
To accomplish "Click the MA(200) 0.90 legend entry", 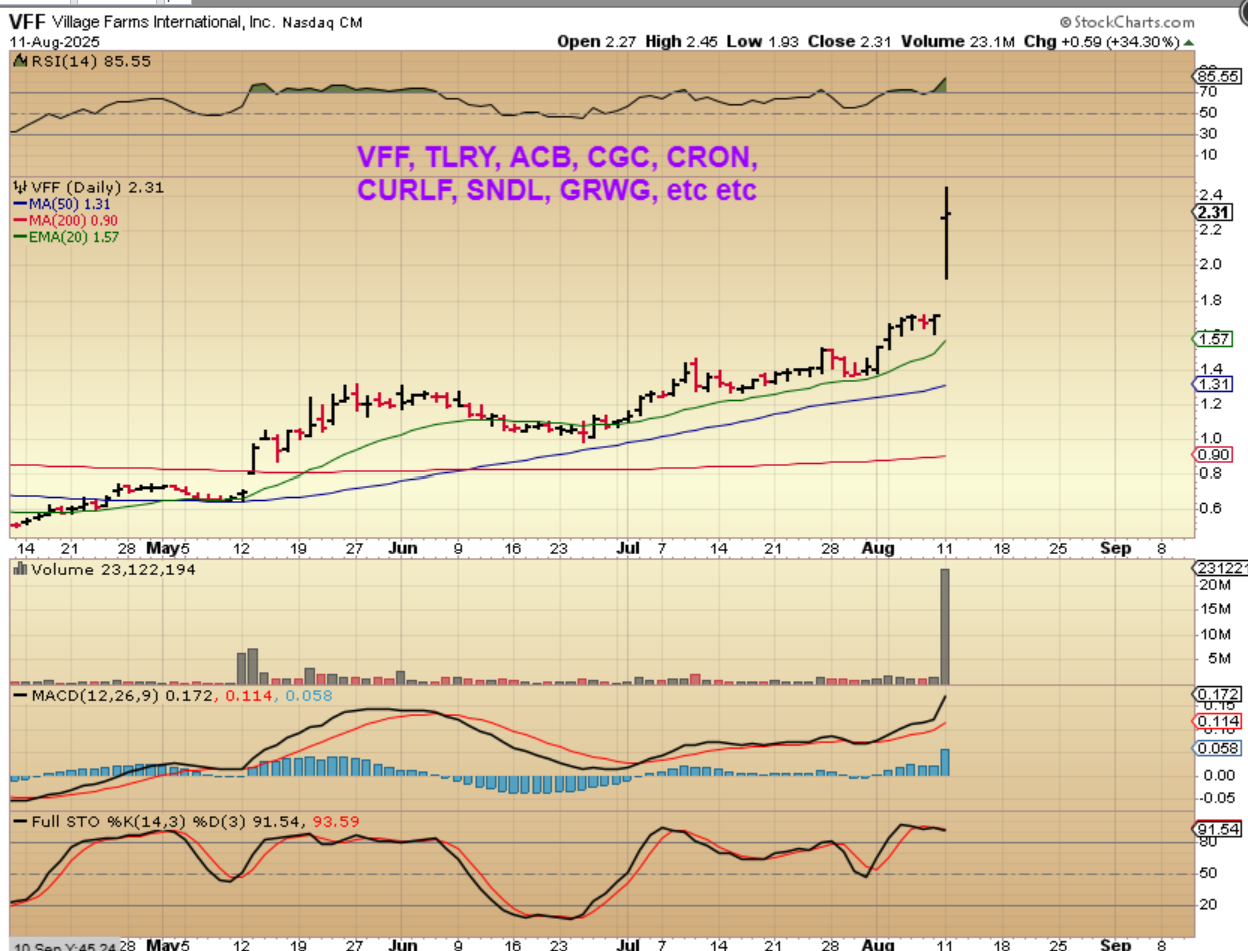I will pyautogui.click(x=66, y=220).
